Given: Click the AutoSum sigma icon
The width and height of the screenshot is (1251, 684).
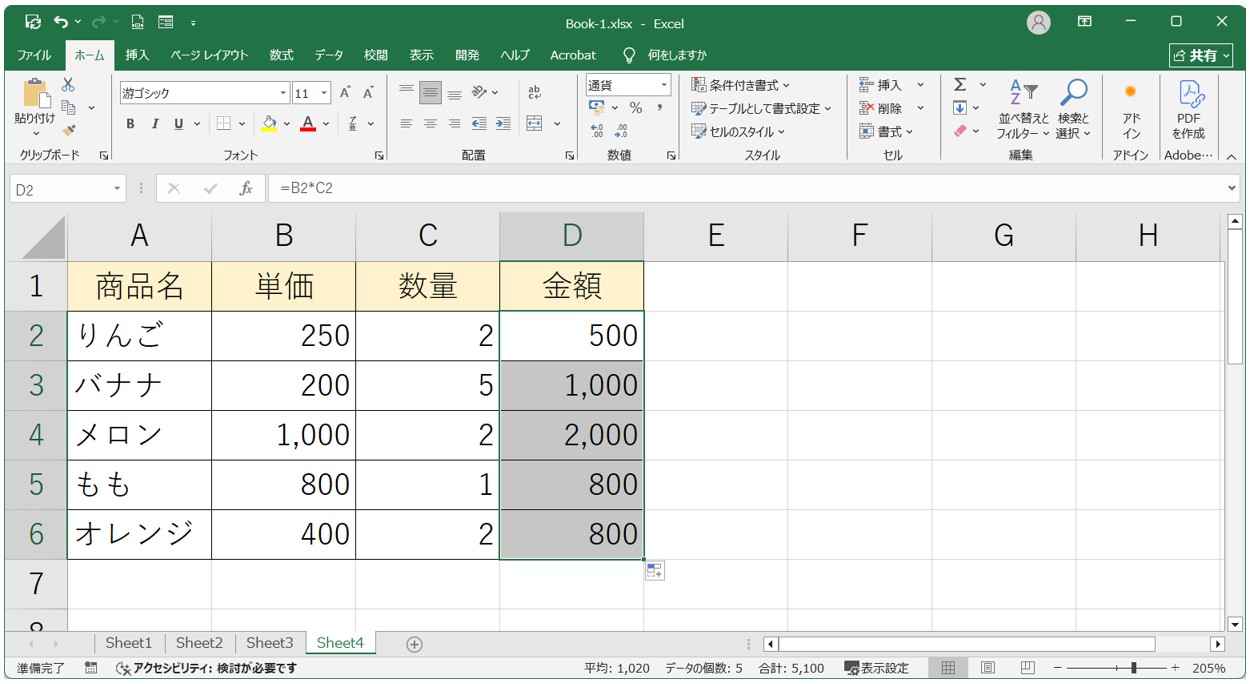Looking at the screenshot, I should tap(960, 85).
